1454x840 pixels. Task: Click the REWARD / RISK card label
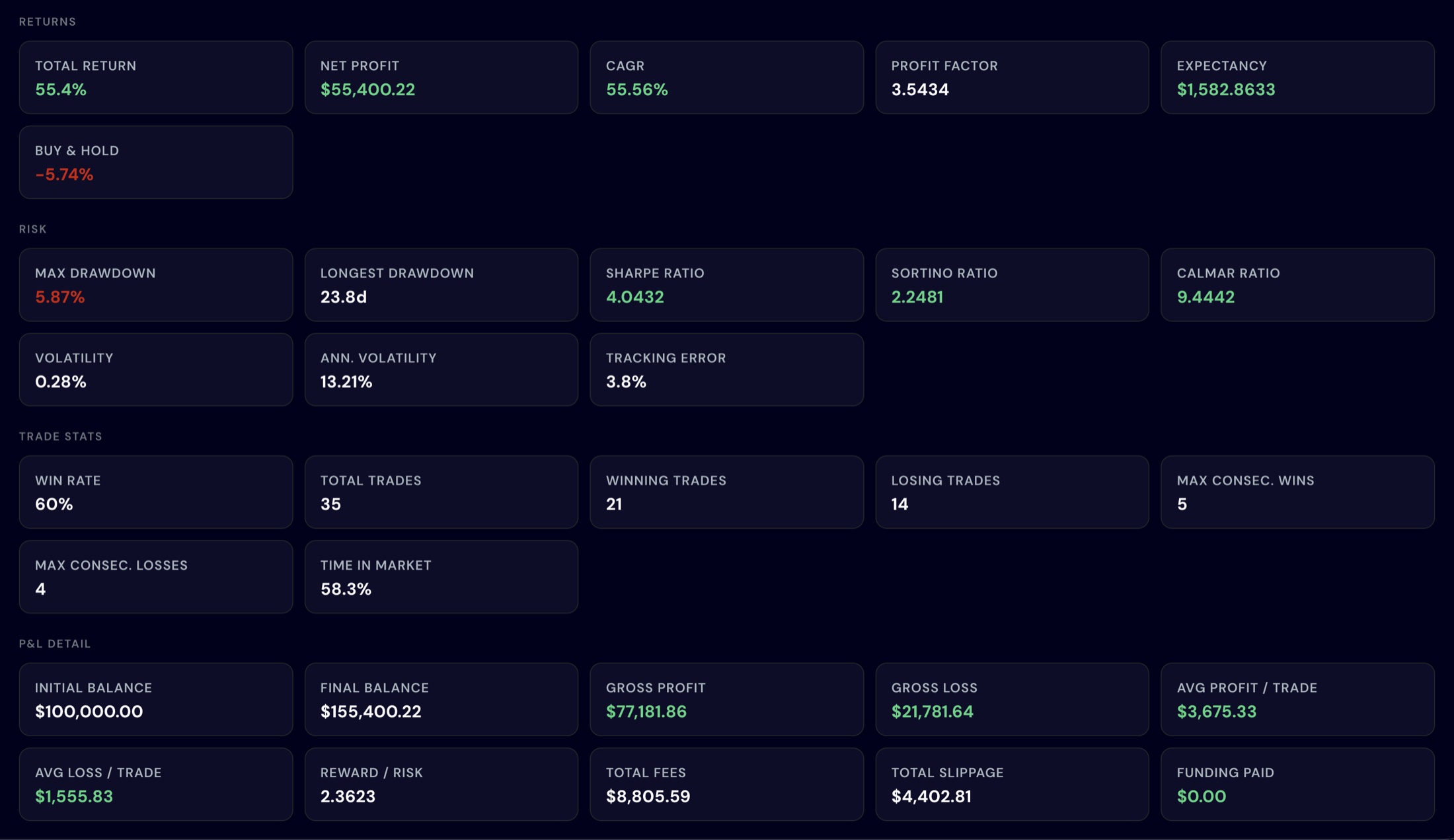pyautogui.click(x=371, y=773)
